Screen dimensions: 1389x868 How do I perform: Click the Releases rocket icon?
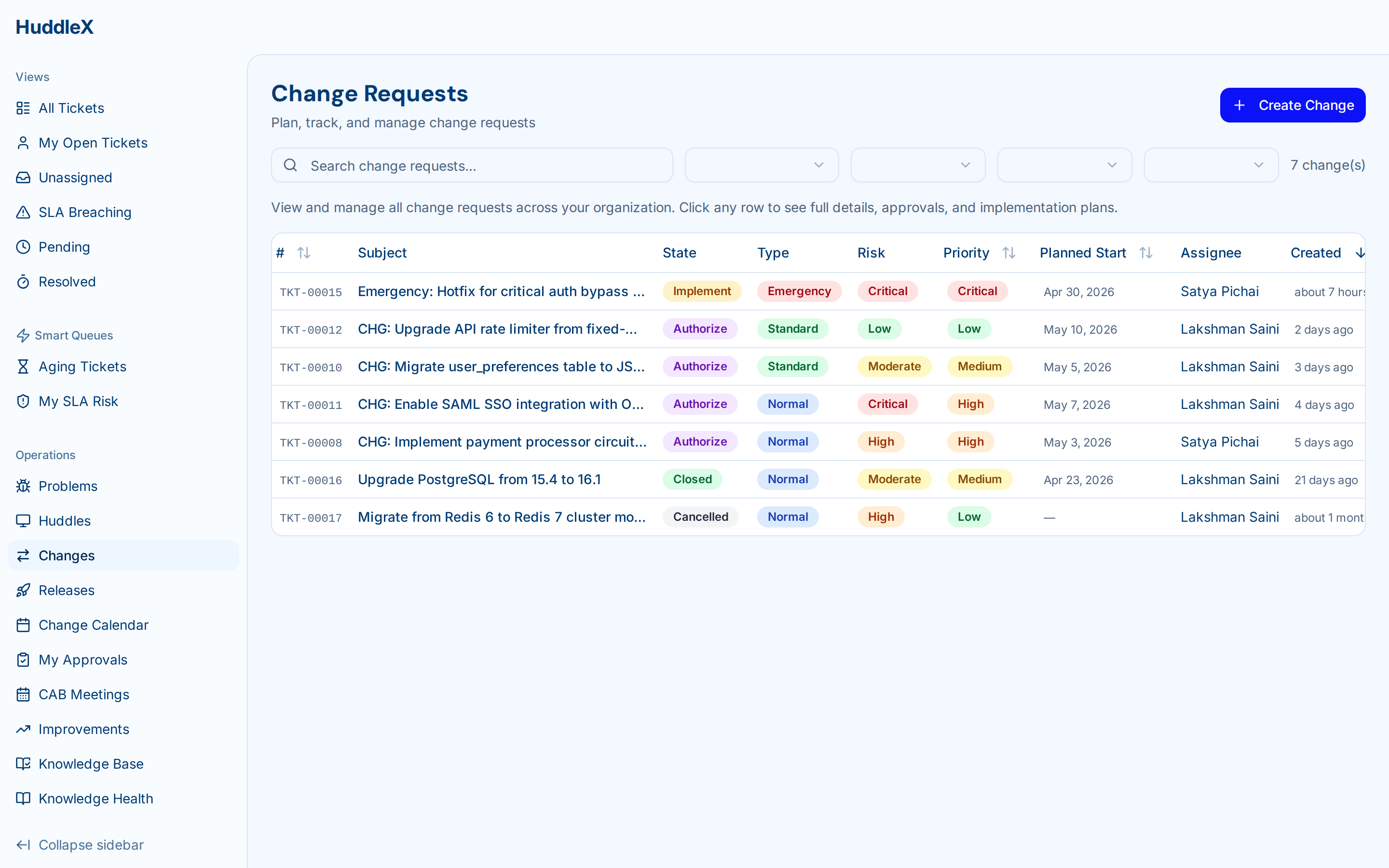pos(23,590)
